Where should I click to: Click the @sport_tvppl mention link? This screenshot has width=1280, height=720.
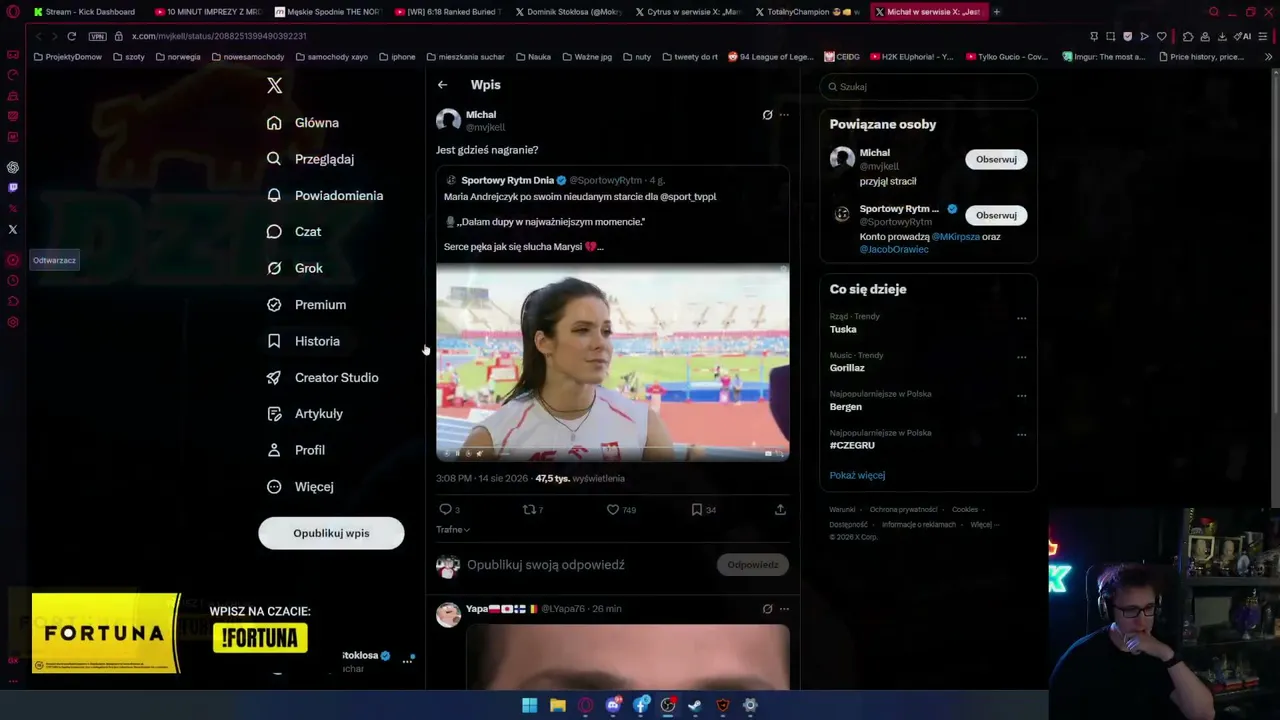[688, 197]
